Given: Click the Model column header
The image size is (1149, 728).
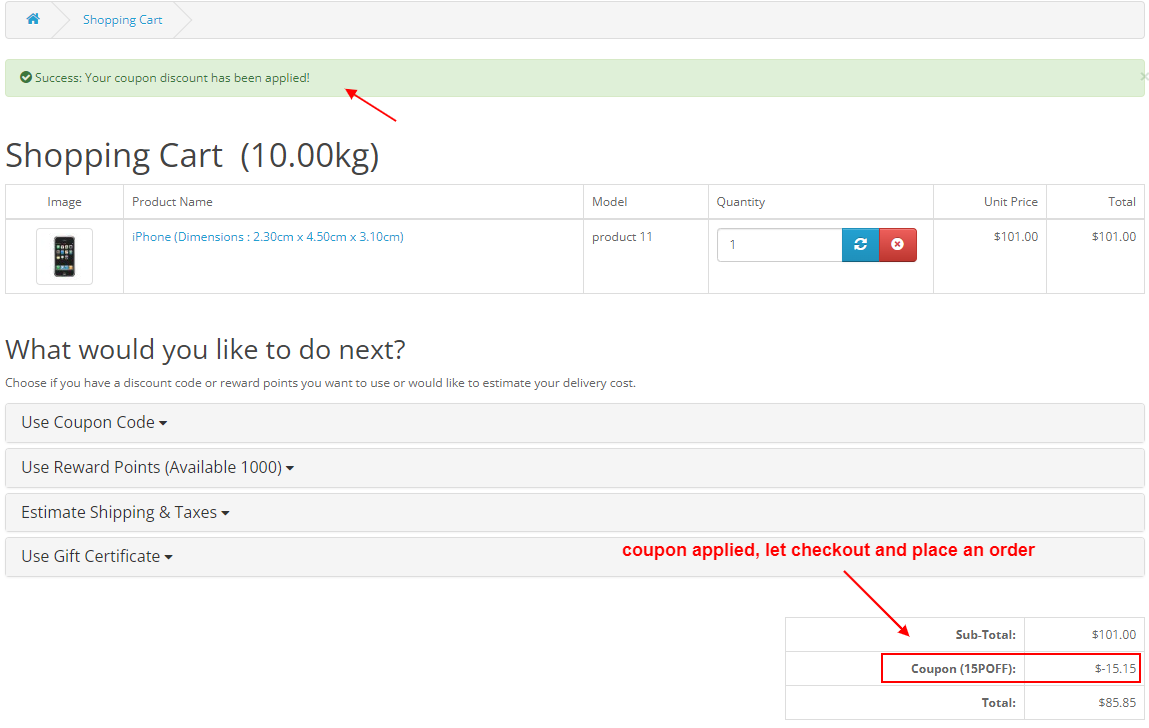Looking at the screenshot, I should [609, 202].
